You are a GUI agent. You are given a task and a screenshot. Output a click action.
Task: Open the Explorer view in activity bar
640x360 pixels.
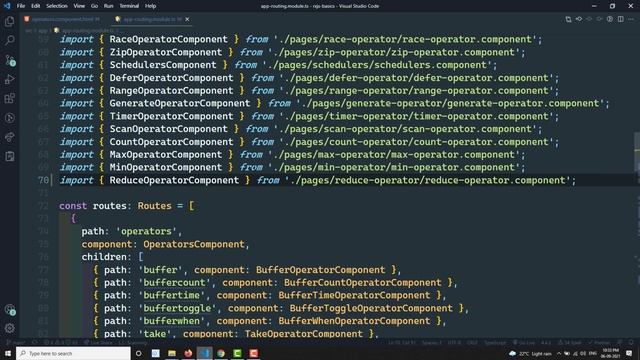coord(9,22)
